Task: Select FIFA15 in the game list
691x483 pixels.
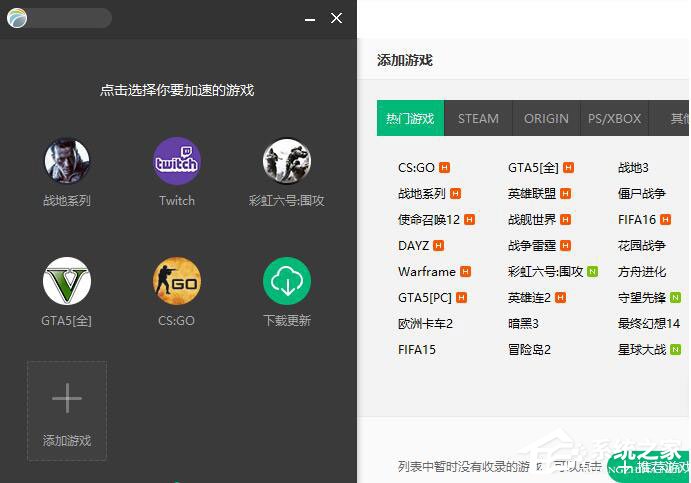Action: (x=417, y=349)
